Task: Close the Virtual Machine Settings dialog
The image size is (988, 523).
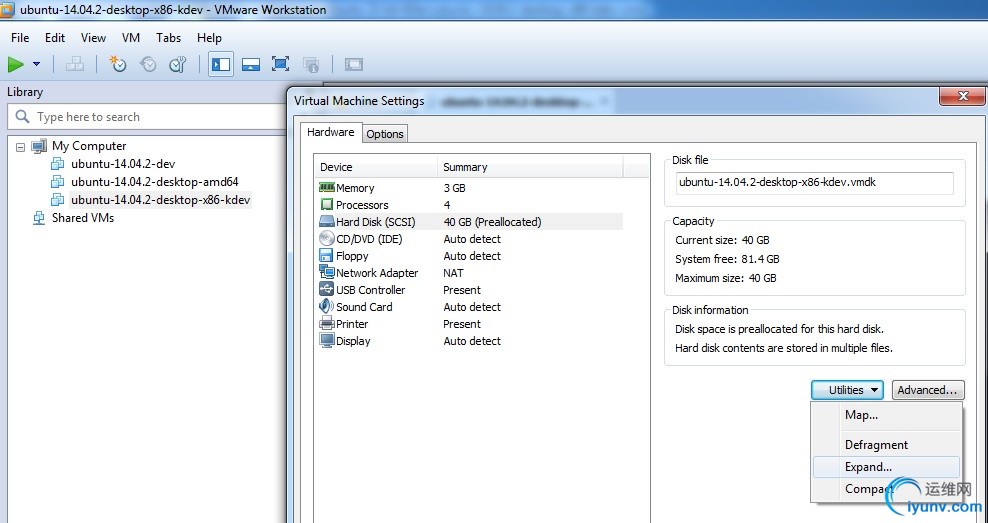Action: click(x=962, y=96)
